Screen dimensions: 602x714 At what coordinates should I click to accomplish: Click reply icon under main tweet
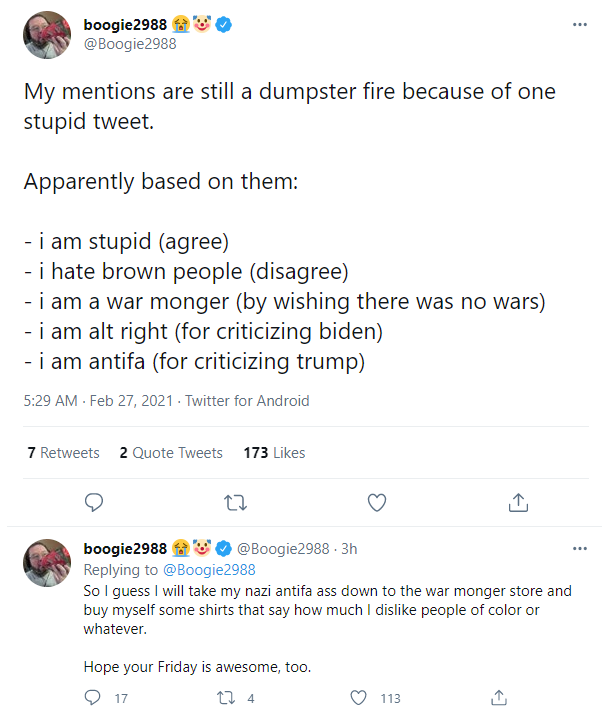(94, 503)
